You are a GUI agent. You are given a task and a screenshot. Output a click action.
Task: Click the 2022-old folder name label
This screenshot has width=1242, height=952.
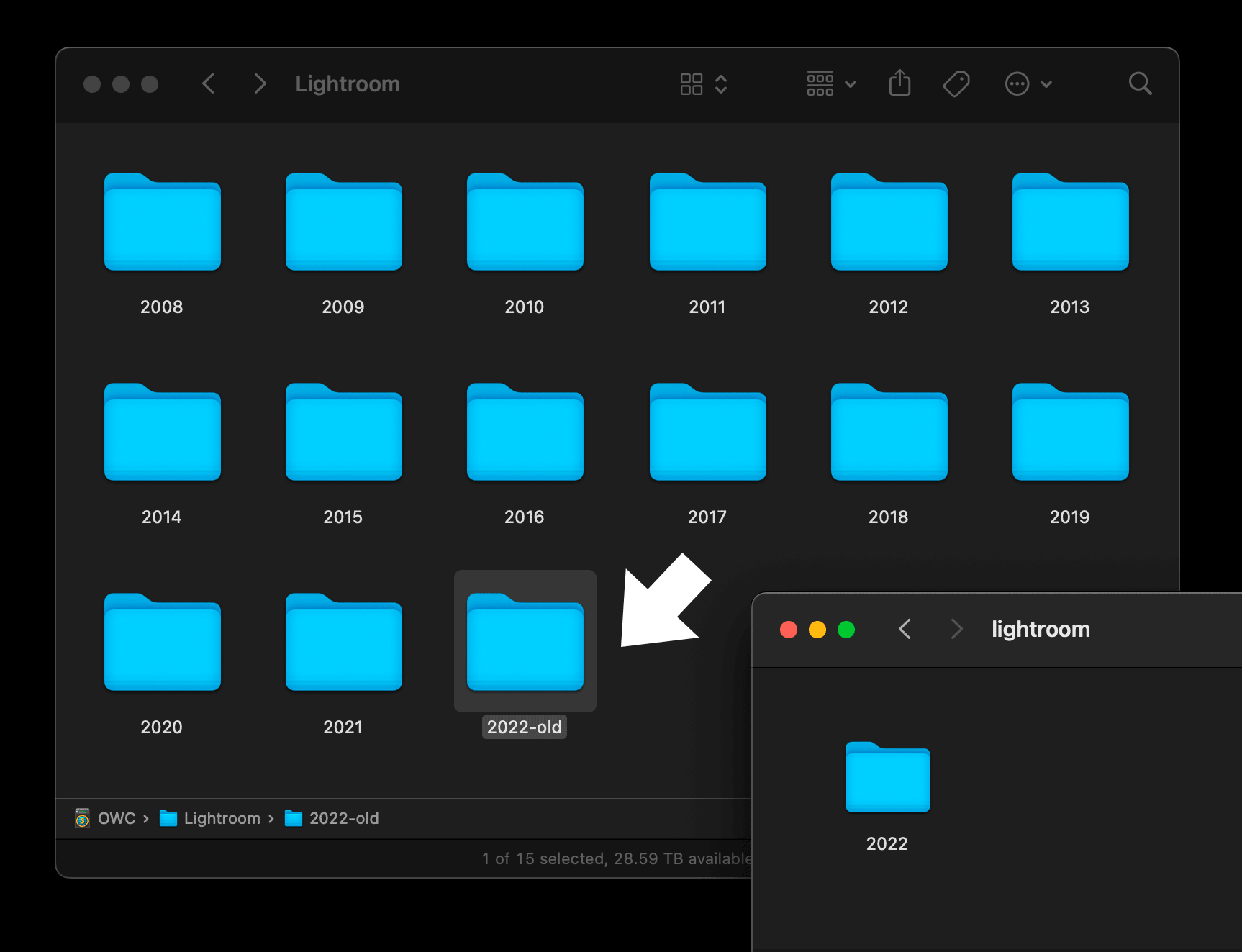[x=525, y=726]
